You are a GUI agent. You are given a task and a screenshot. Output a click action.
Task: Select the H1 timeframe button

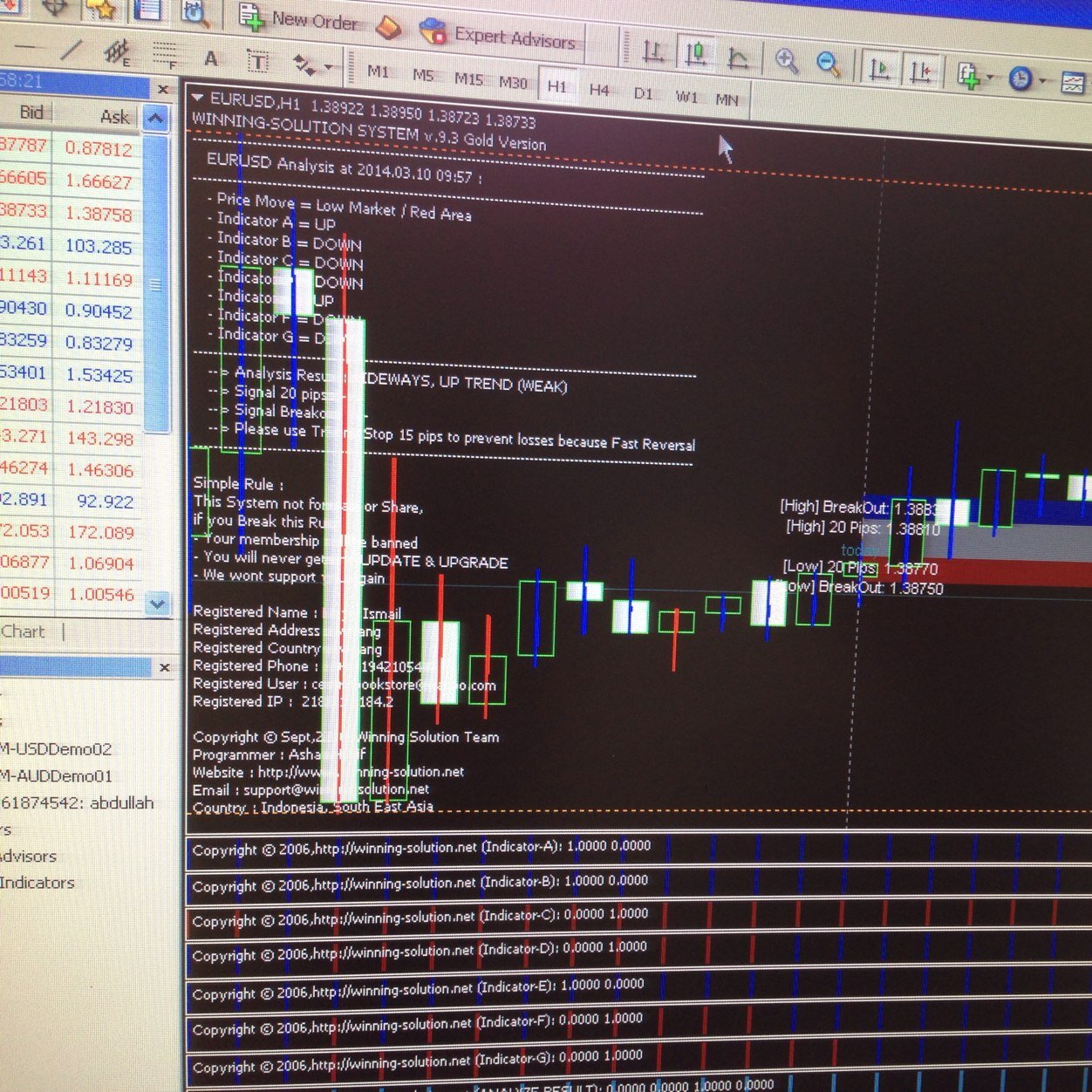click(x=556, y=85)
